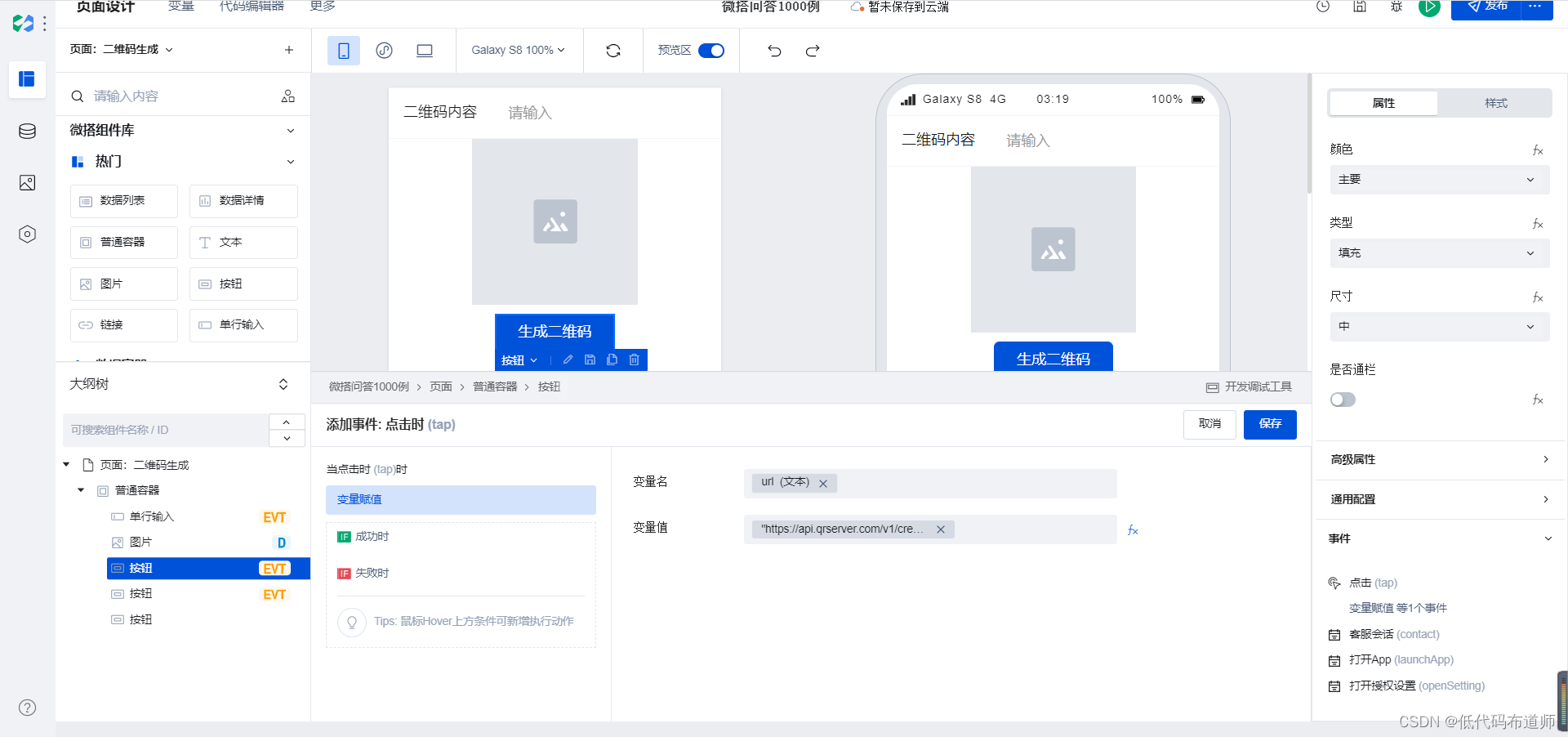Open the settings hexagon sidebar icon

[x=27, y=234]
